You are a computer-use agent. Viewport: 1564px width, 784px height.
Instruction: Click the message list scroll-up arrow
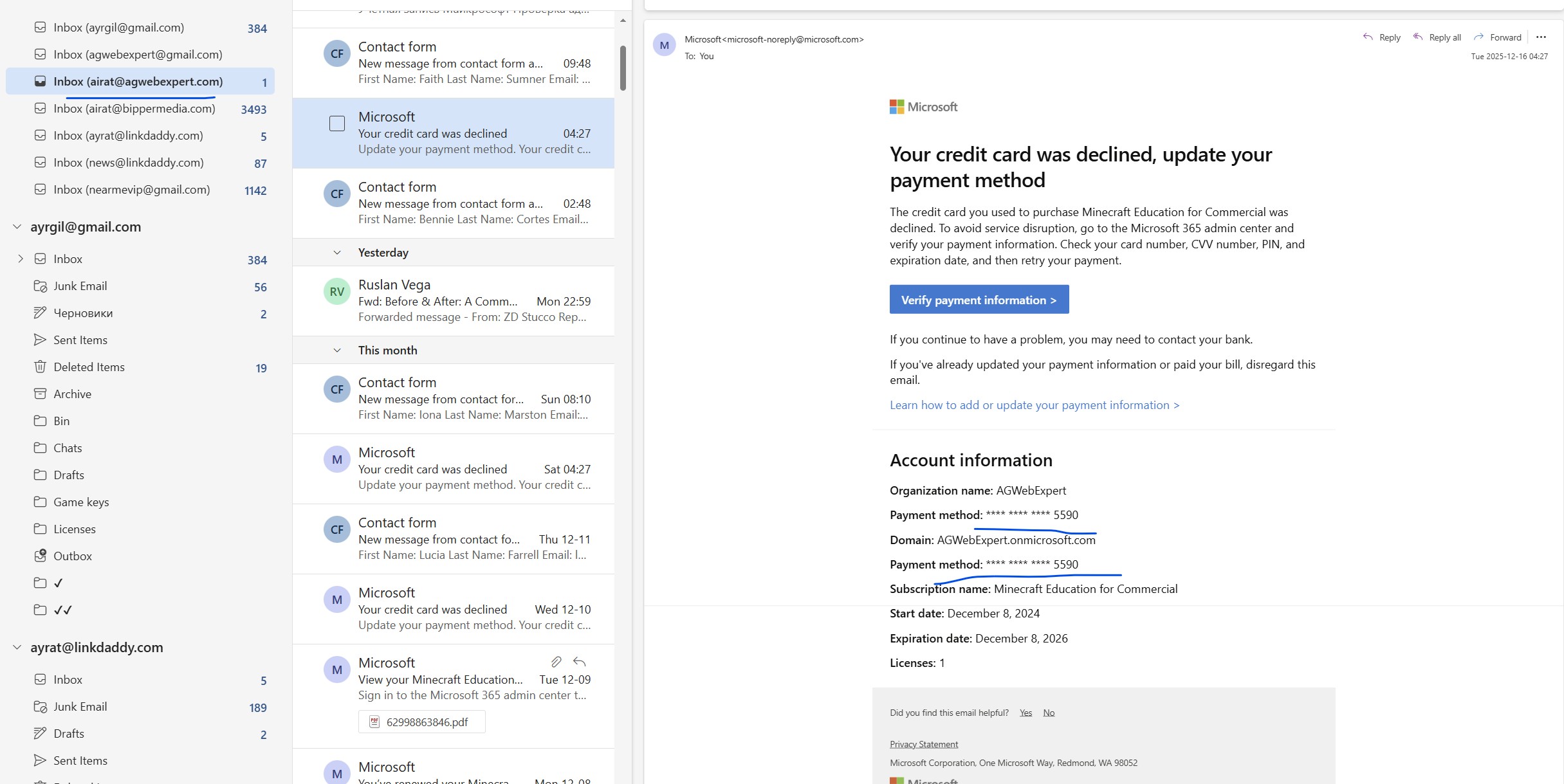point(623,21)
